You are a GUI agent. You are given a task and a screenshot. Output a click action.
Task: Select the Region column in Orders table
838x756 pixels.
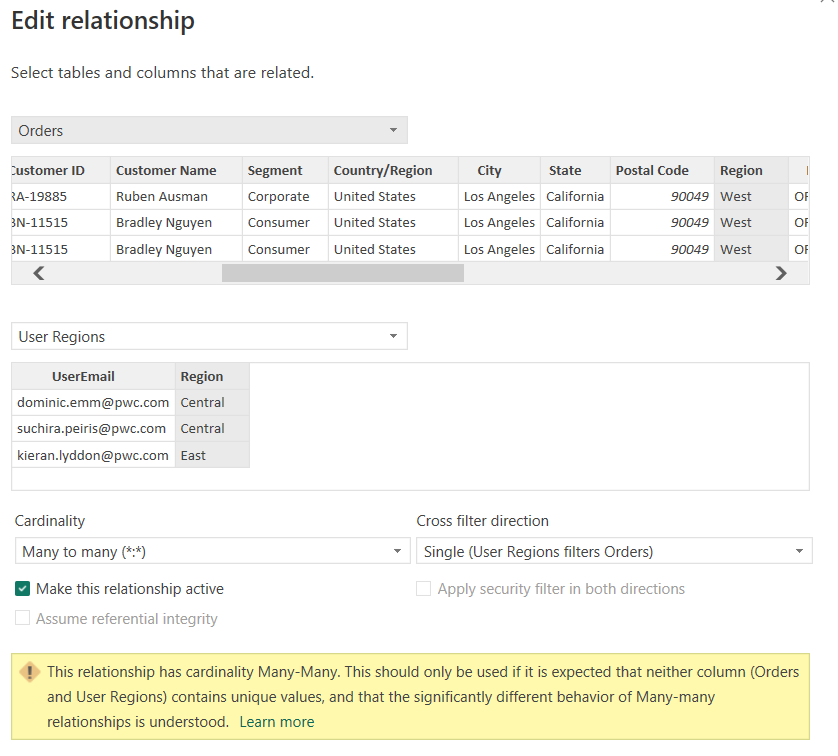click(741, 170)
